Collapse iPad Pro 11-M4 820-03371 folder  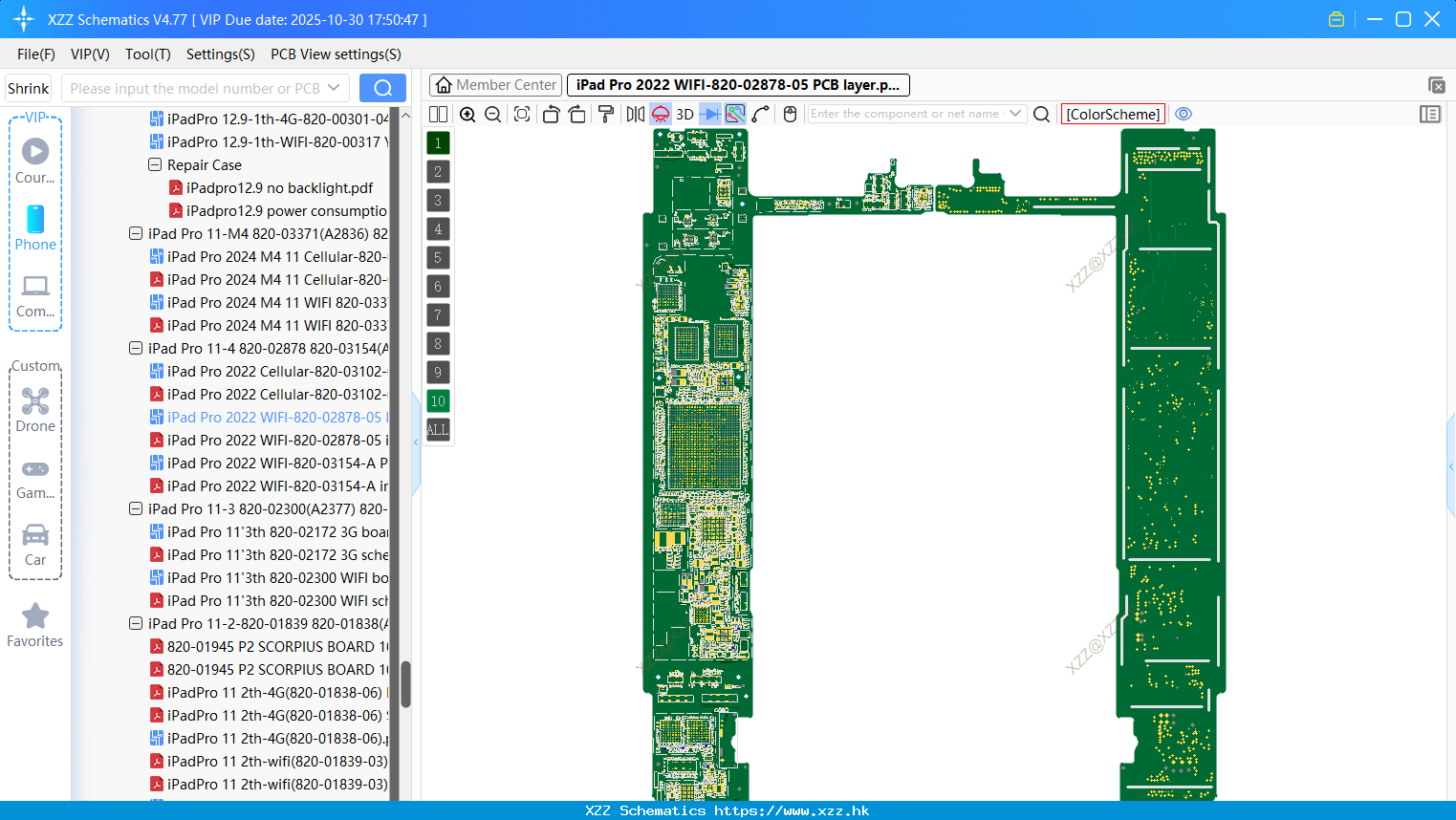coord(136,233)
